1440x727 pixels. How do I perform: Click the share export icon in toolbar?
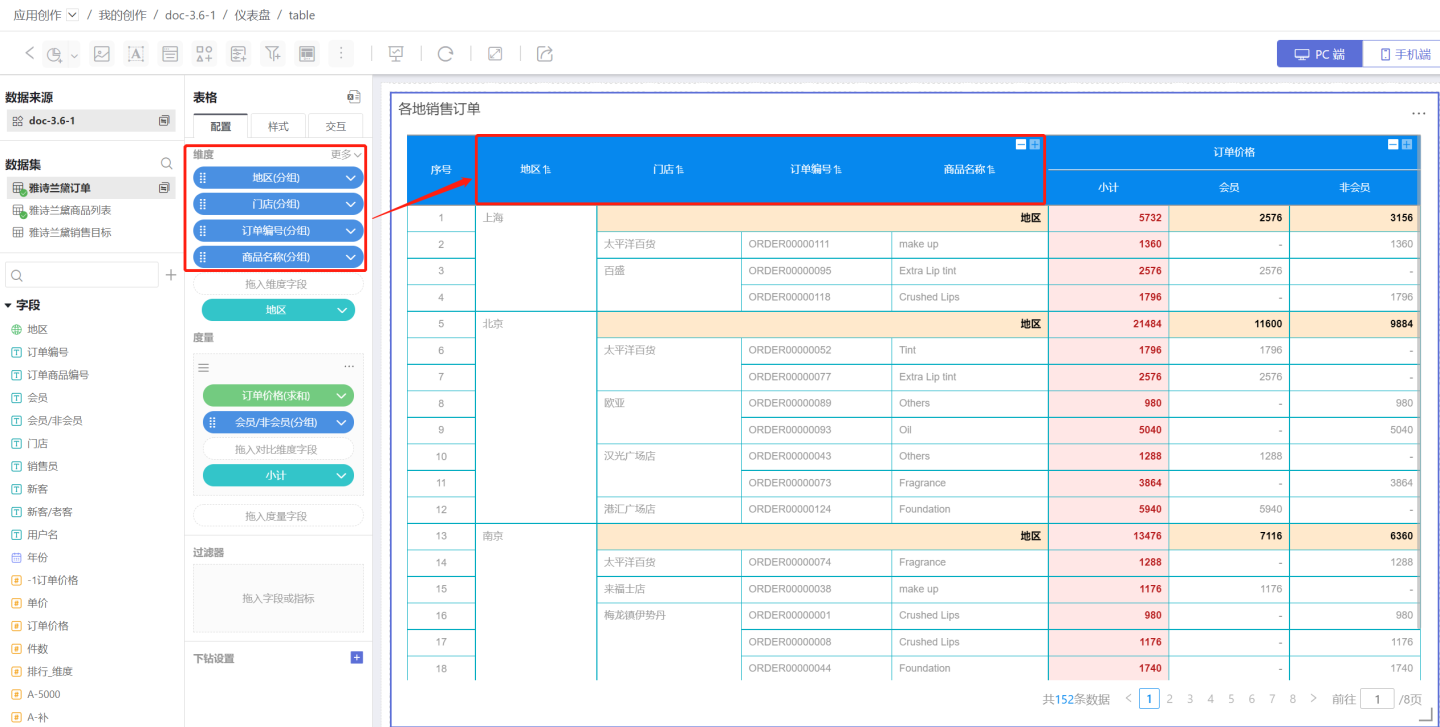coord(545,54)
